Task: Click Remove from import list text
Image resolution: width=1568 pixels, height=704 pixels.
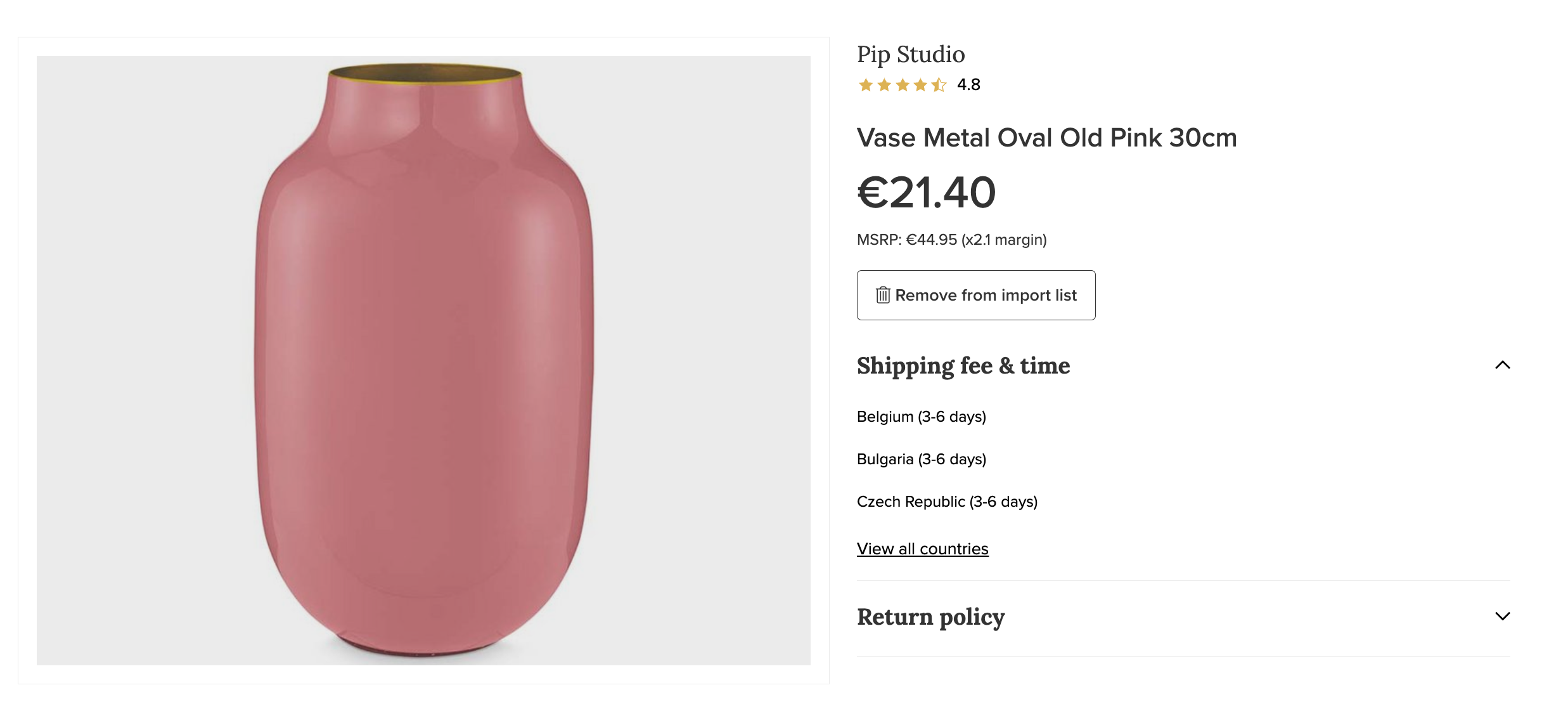Action: (x=986, y=295)
